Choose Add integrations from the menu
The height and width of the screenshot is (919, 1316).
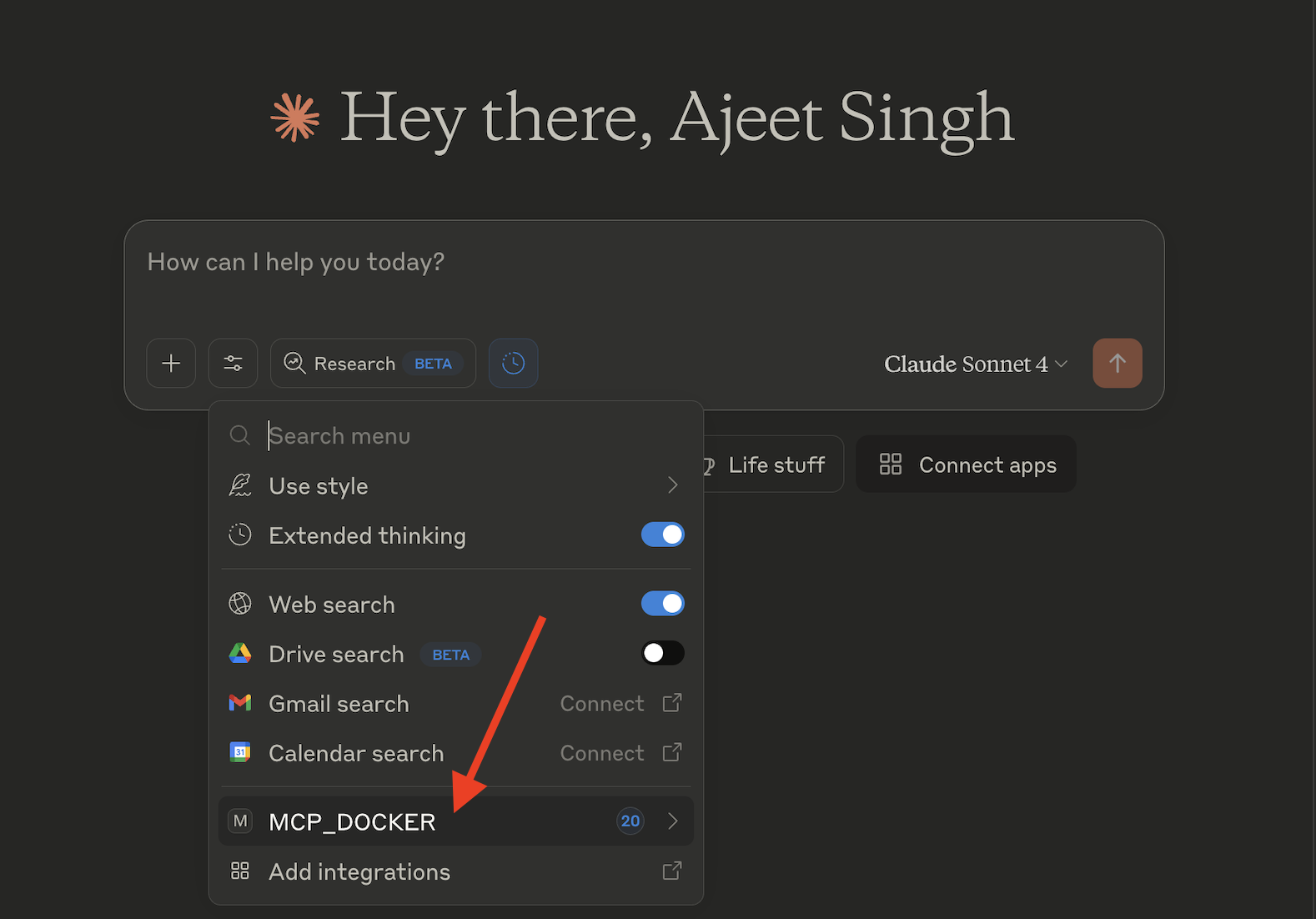359,872
